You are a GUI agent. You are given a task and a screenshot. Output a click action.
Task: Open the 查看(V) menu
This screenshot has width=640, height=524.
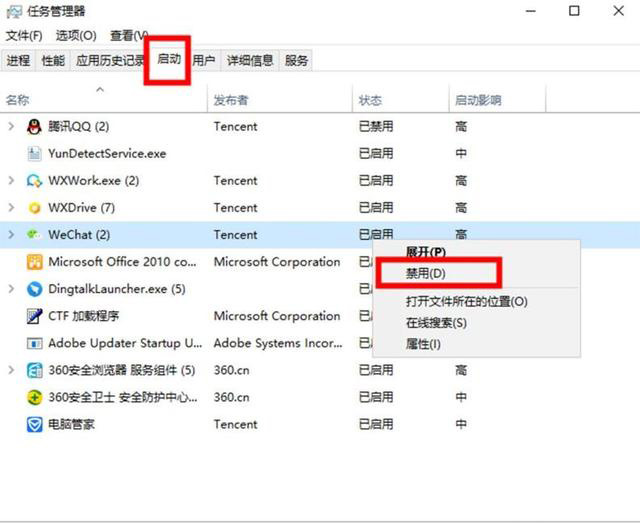point(128,36)
